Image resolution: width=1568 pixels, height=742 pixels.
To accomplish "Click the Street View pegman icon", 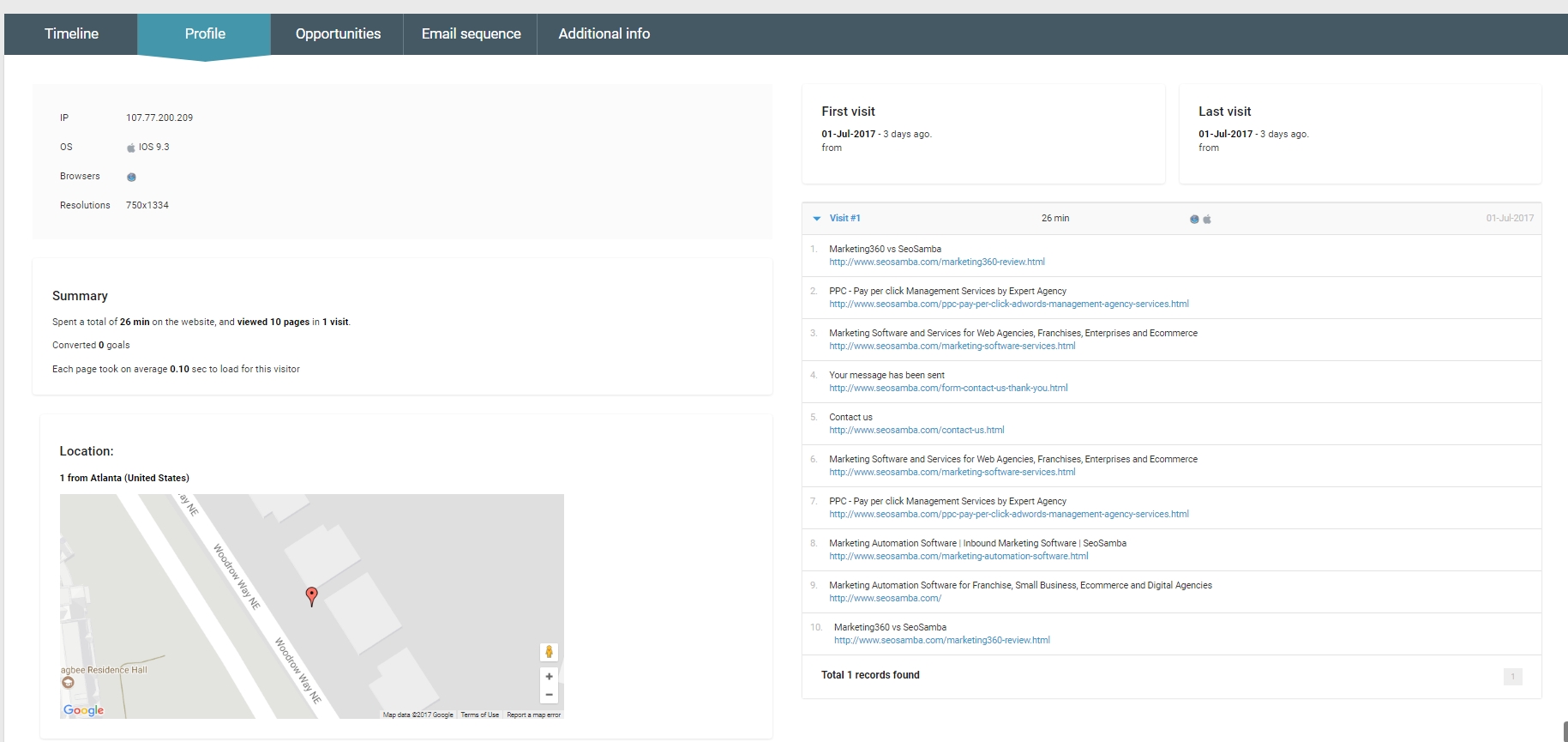I will point(549,652).
